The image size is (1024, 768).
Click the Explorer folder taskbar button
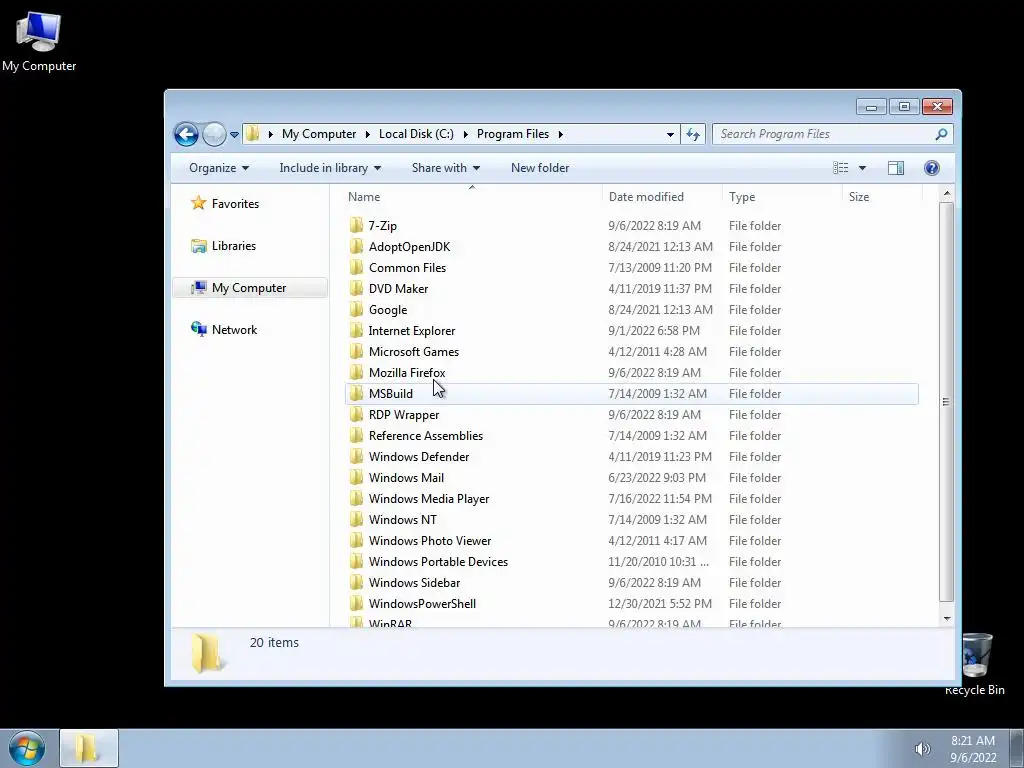click(x=89, y=748)
